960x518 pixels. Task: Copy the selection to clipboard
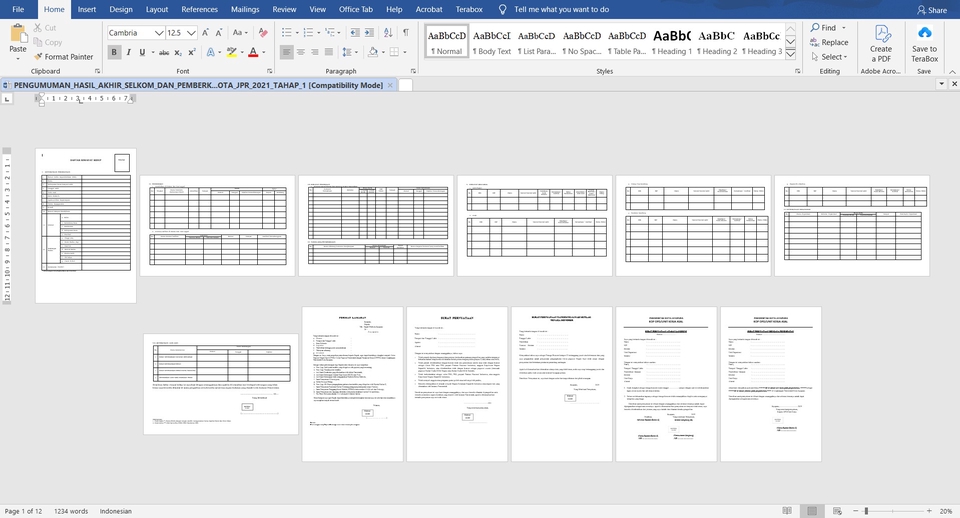coord(47,42)
